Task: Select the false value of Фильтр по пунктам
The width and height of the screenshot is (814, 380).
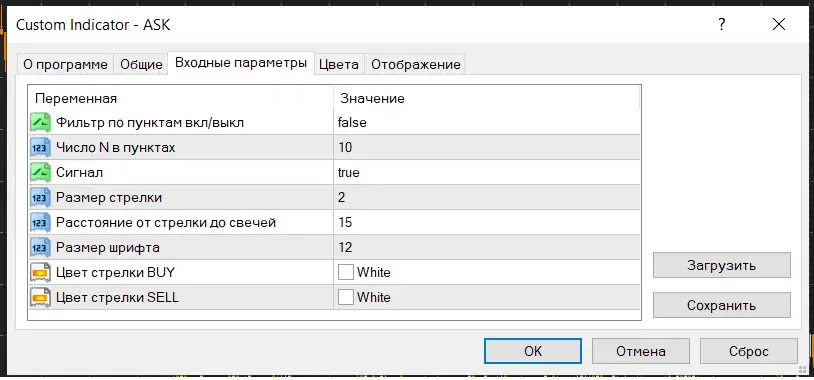Action: click(x=352, y=123)
